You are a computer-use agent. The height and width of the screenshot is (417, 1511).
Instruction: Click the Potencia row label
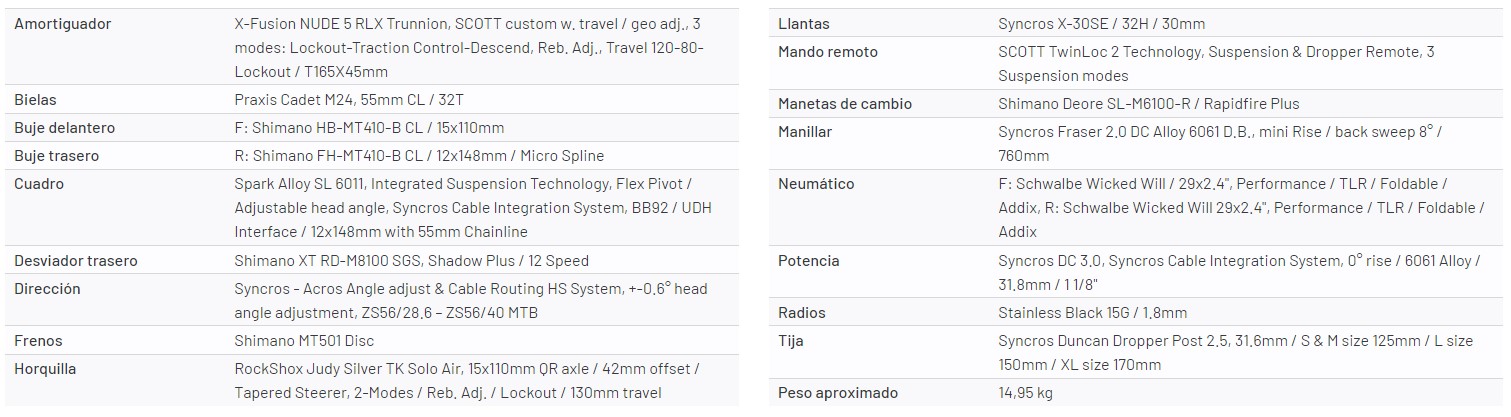coord(808,261)
